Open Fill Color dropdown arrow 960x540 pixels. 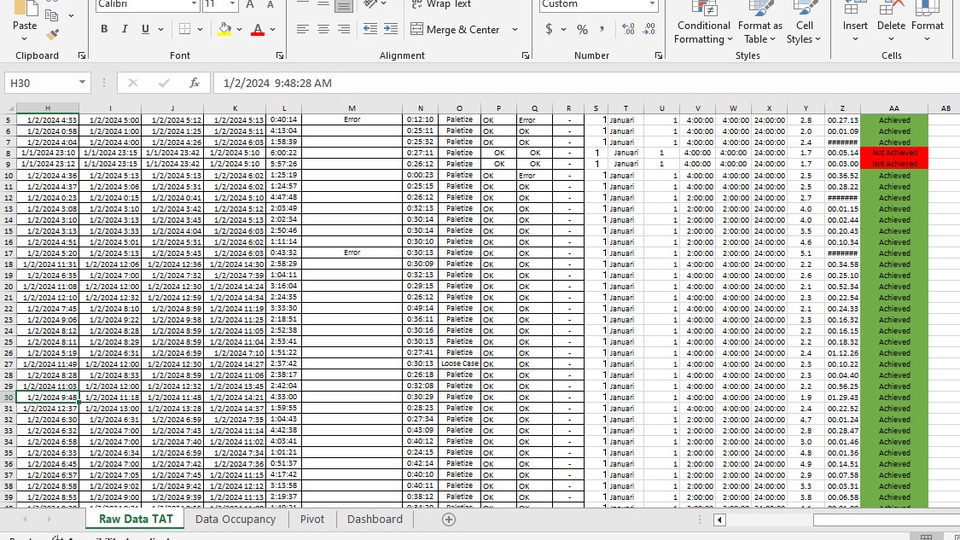[x=239, y=29]
